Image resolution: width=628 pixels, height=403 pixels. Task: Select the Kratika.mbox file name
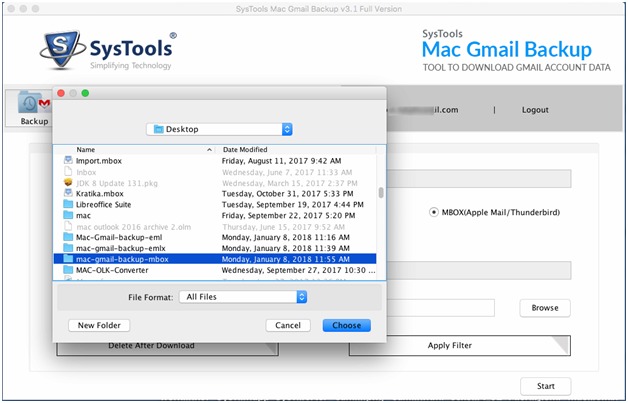pyautogui.click(x=100, y=193)
